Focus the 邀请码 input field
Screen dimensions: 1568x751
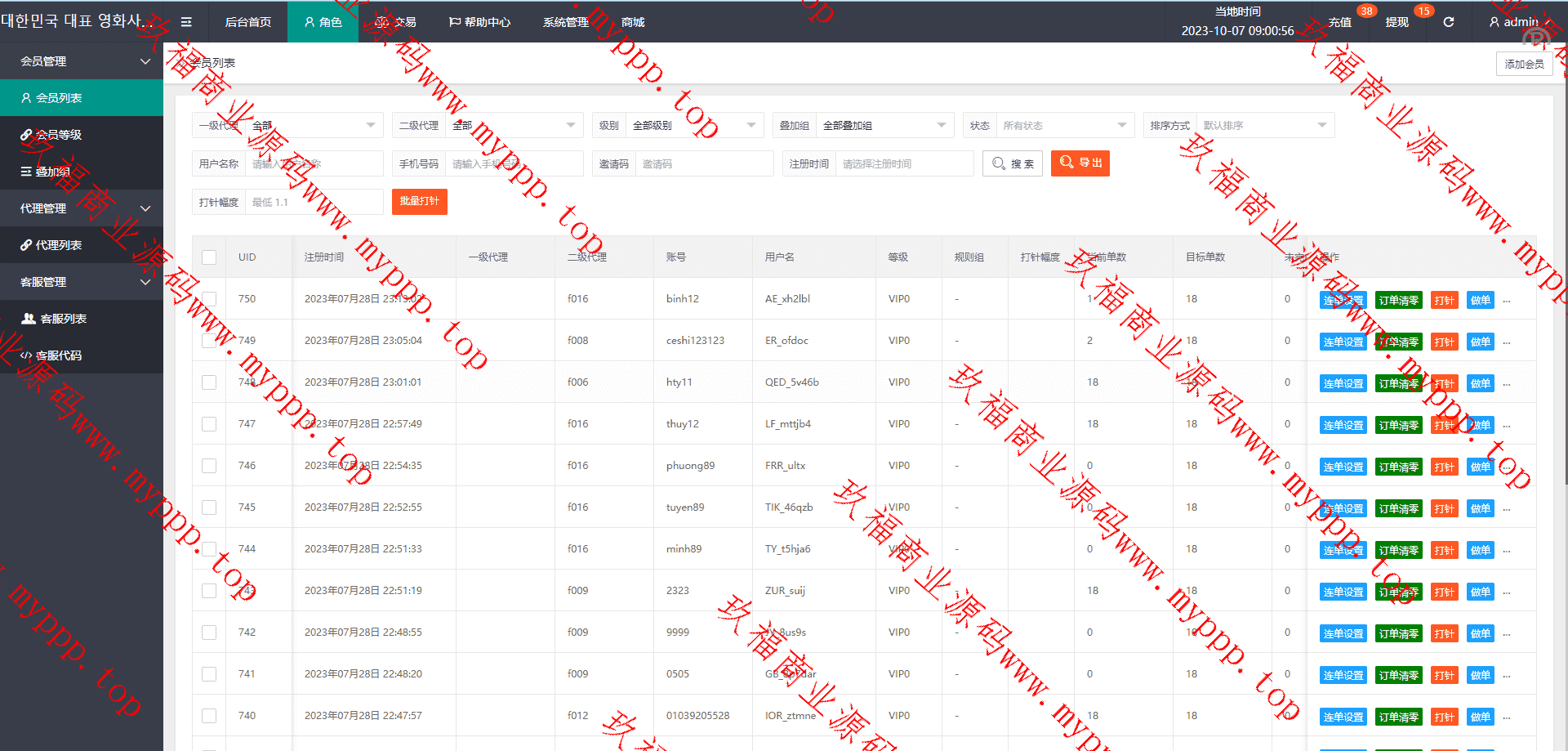[x=702, y=164]
